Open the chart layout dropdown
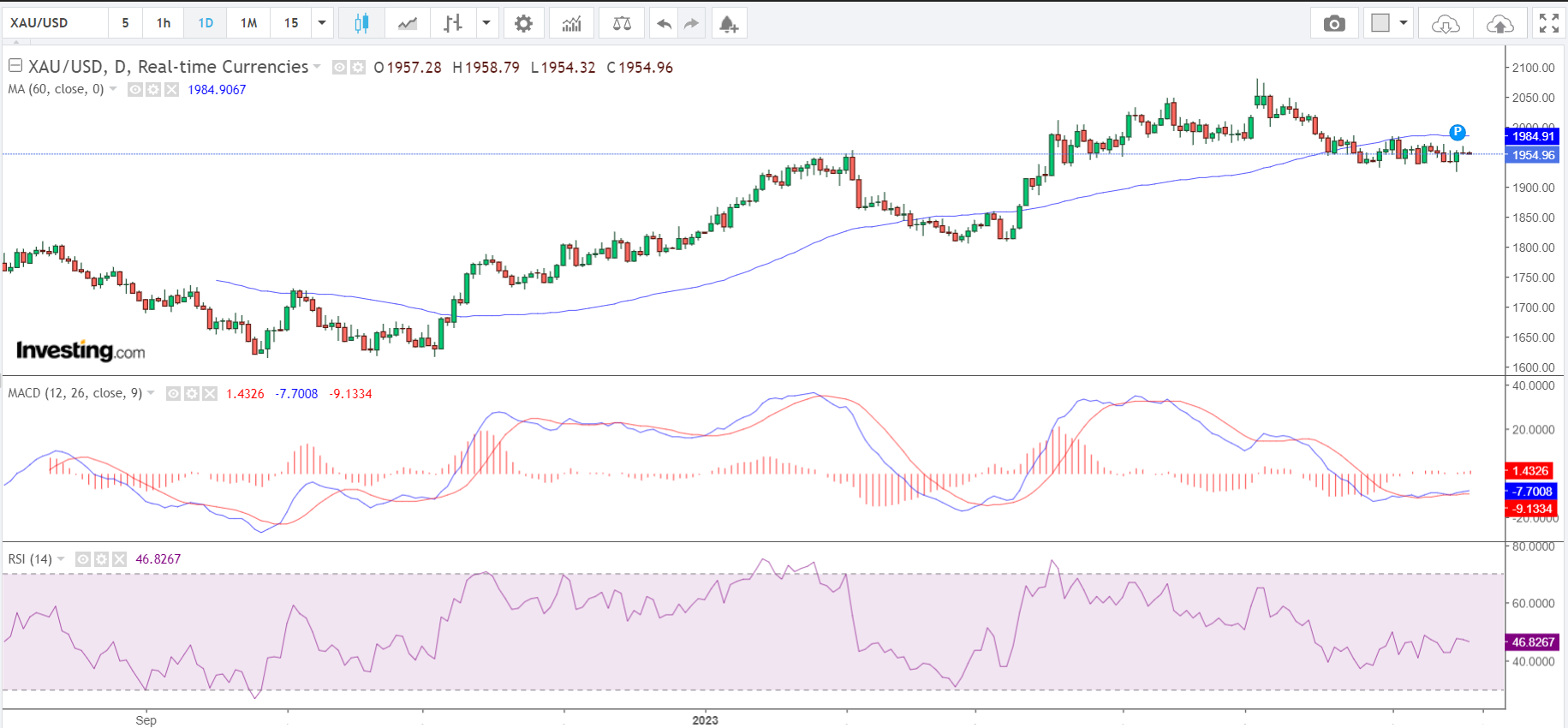1568x728 pixels. click(x=1403, y=23)
